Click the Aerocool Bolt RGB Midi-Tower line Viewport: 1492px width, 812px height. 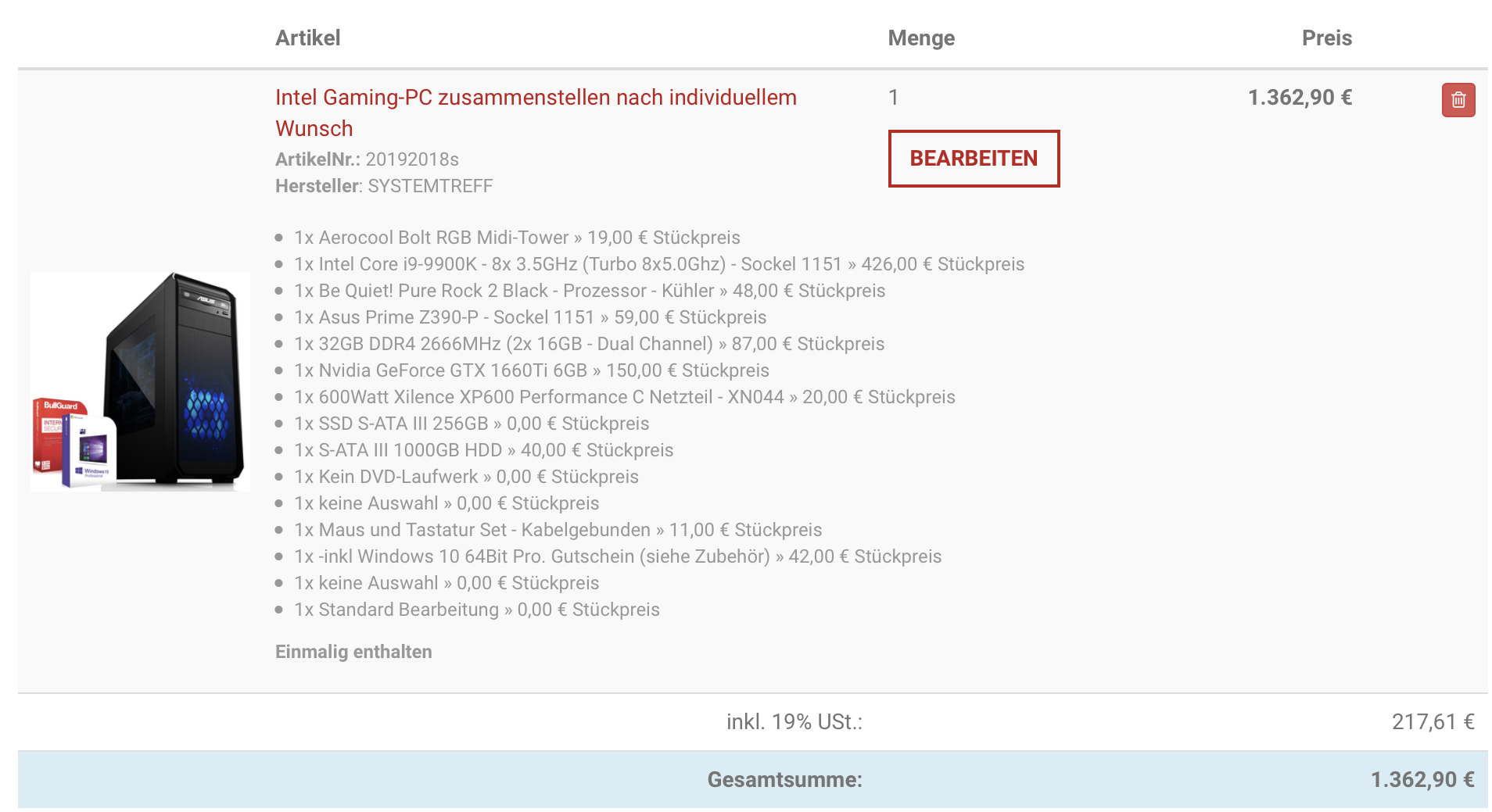coord(517,238)
